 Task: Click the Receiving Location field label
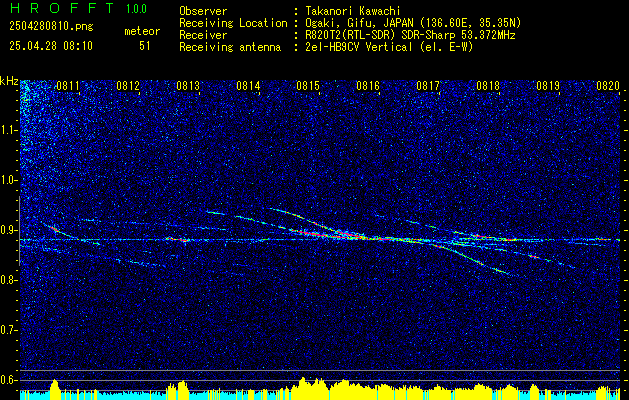point(233,23)
